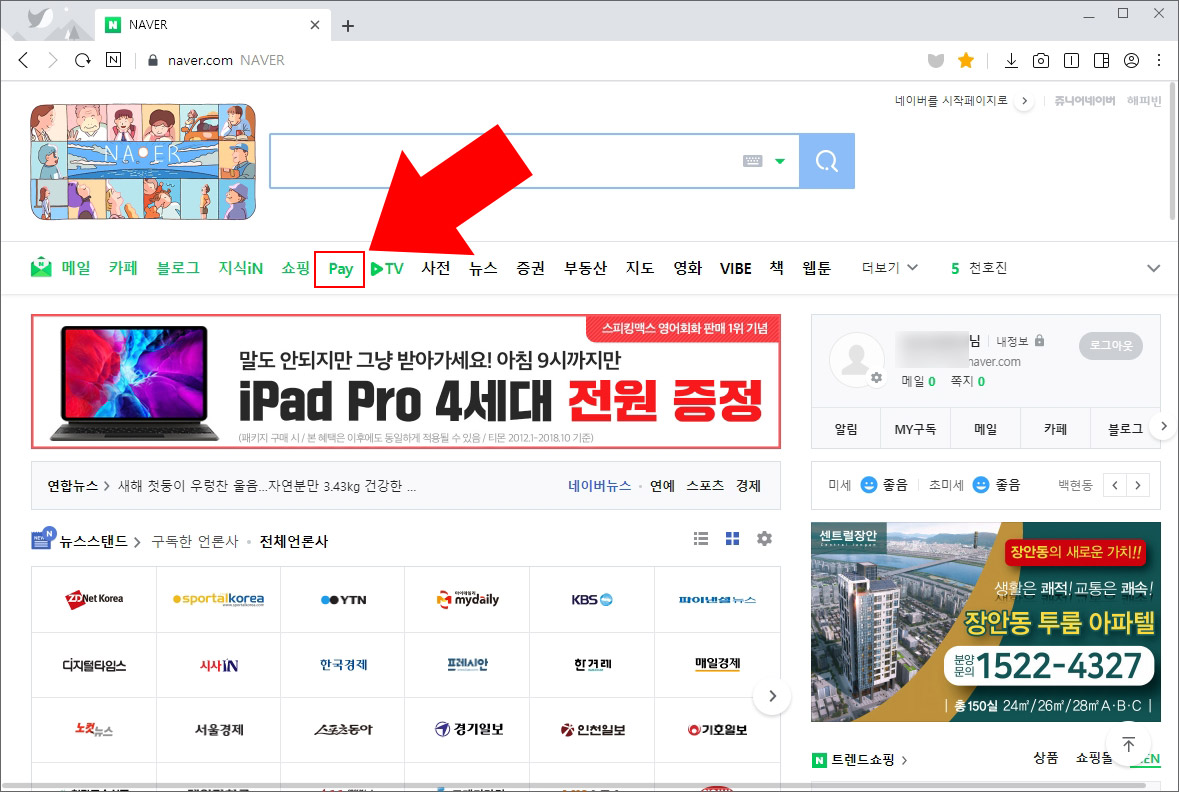
Task: Open 메일 in the service menu
Action: click(x=76, y=268)
